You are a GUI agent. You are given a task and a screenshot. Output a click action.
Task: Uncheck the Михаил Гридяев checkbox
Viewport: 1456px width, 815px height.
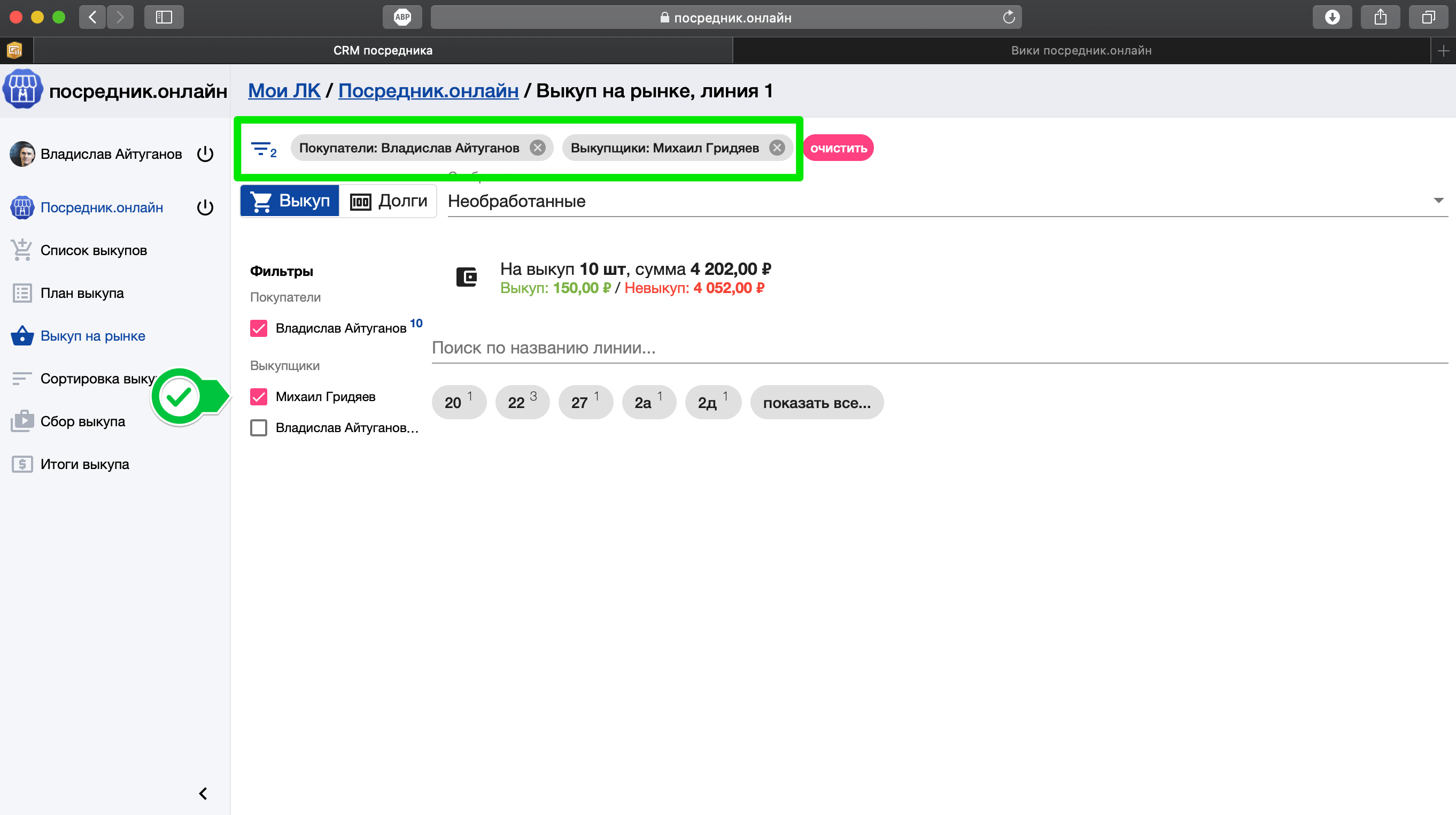pyautogui.click(x=259, y=396)
